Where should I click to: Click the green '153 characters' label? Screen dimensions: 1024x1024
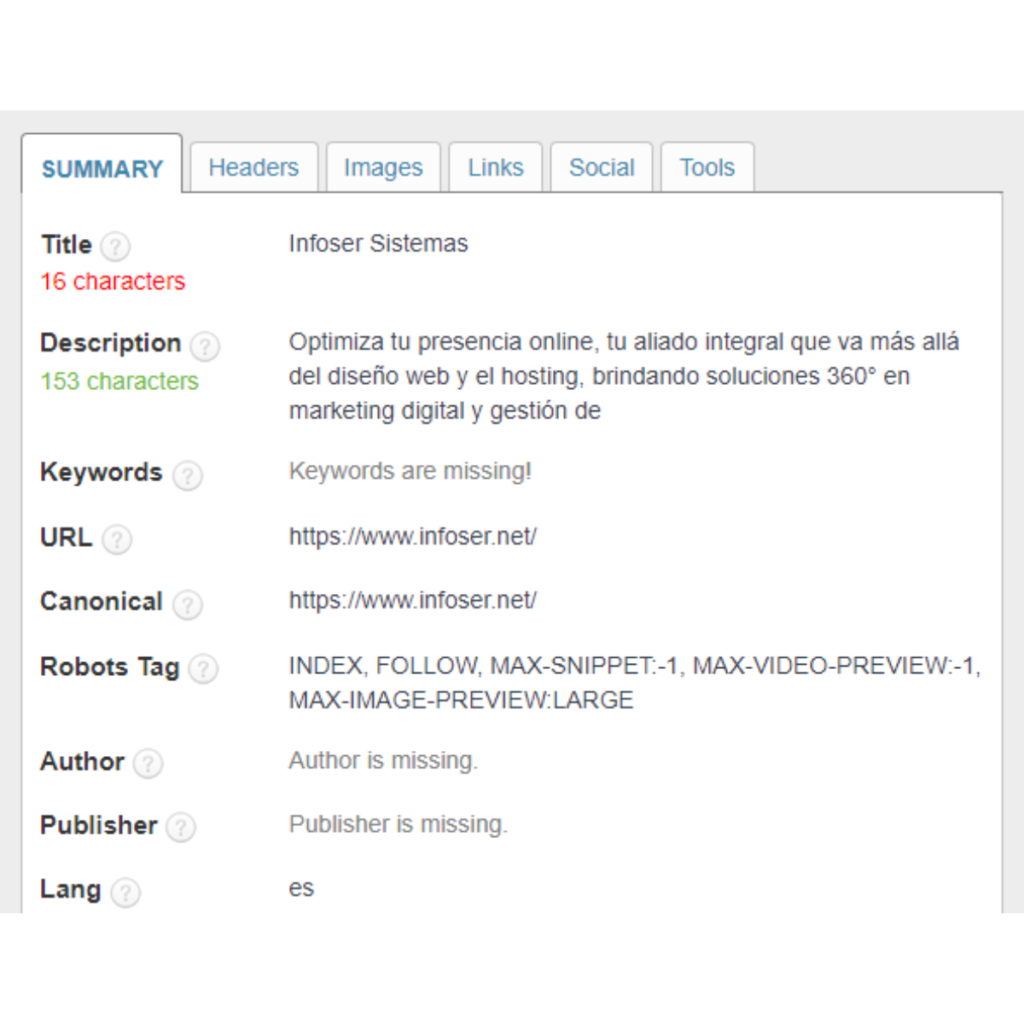[x=120, y=381]
